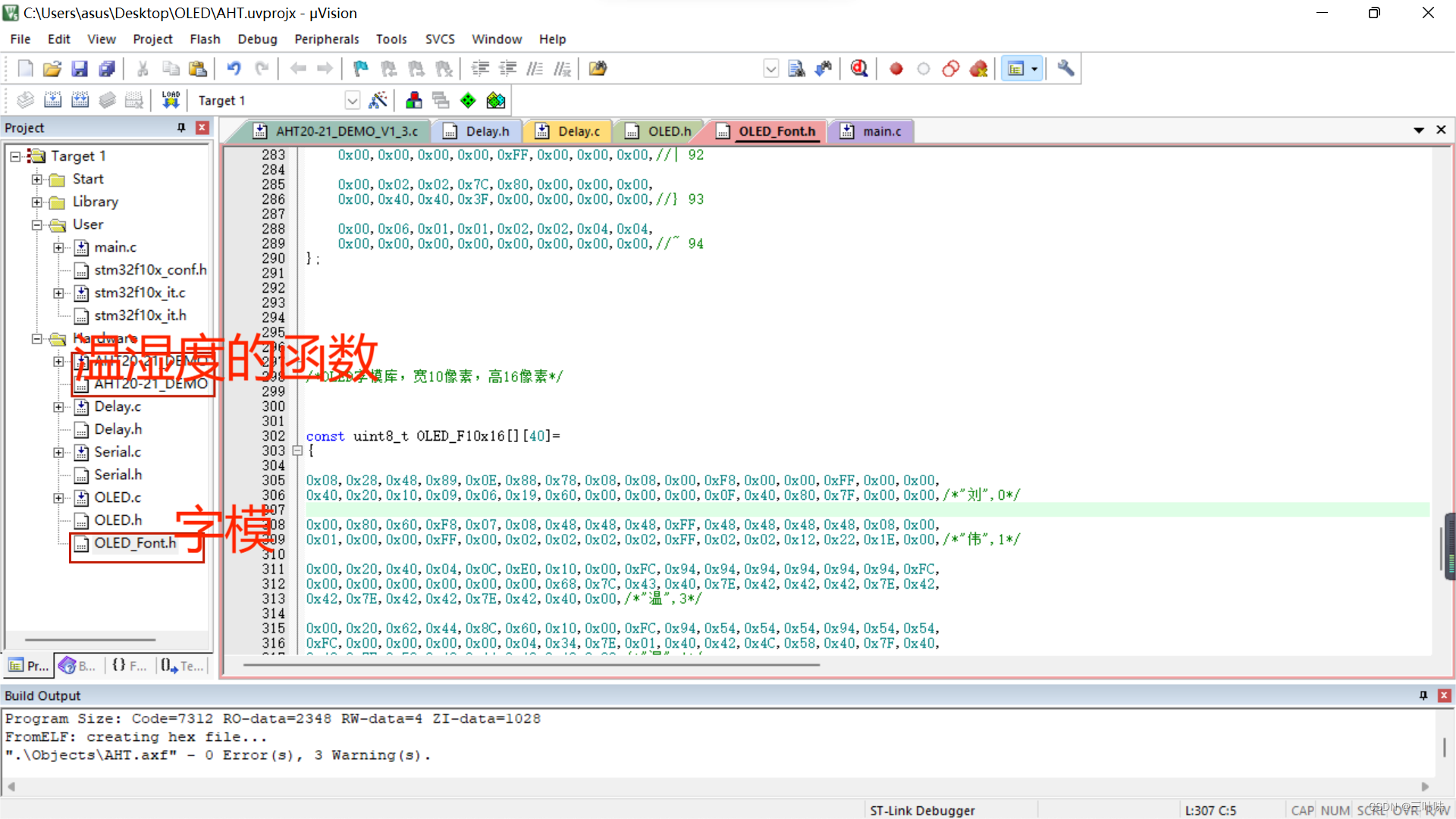Close the active editor tab
This screenshot has width=1456, height=819.
point(1441,130)
